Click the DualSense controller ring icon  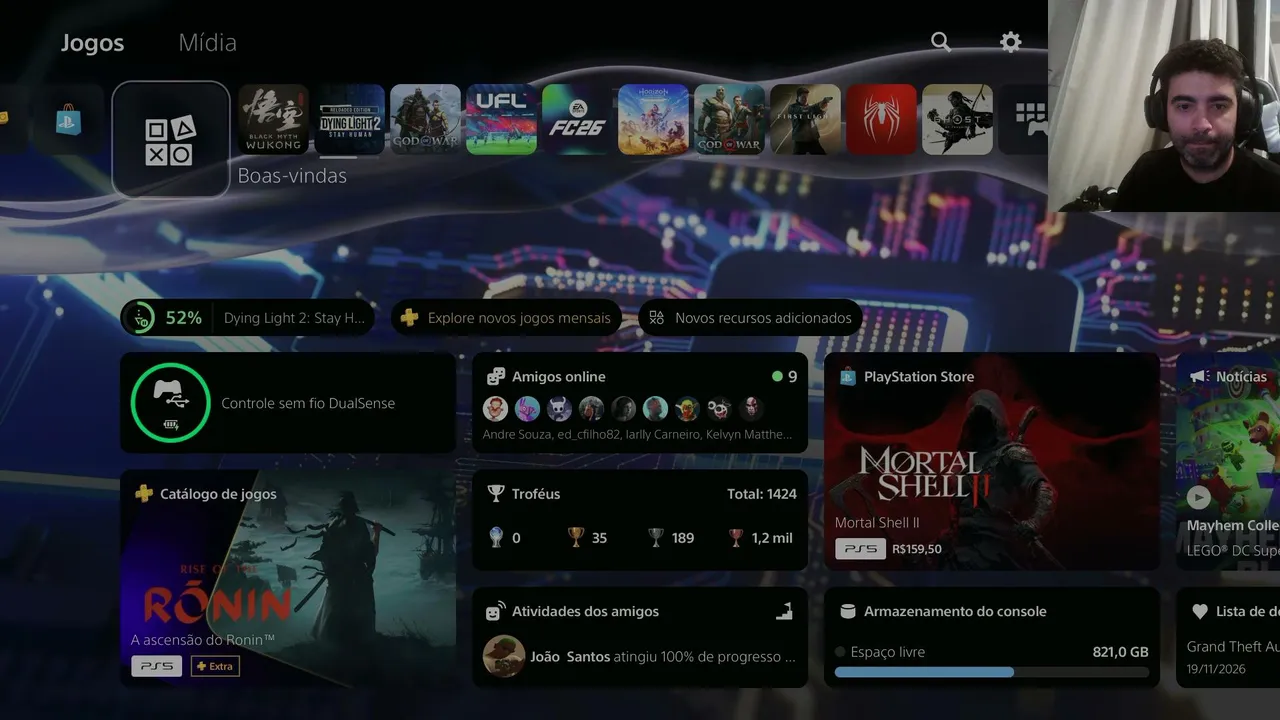pyautogui.click(x=170, y=403)
